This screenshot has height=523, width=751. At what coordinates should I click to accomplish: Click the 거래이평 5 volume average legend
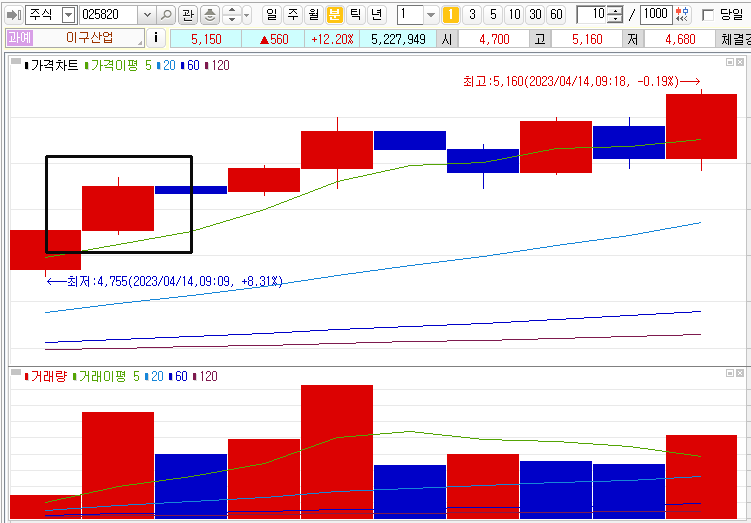(106, 376)
